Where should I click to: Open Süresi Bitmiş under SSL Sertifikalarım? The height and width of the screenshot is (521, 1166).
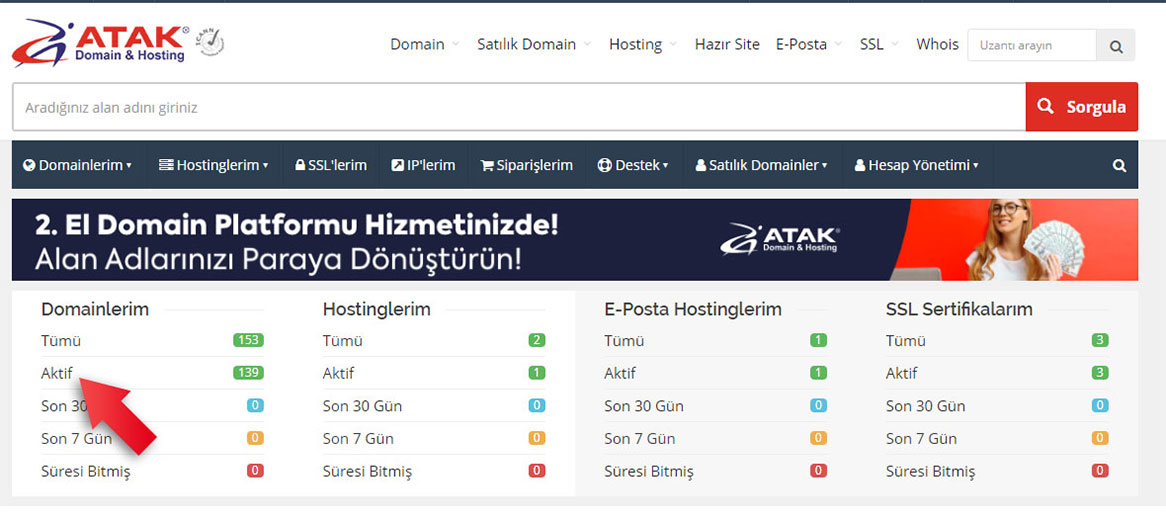pos(930,471)
